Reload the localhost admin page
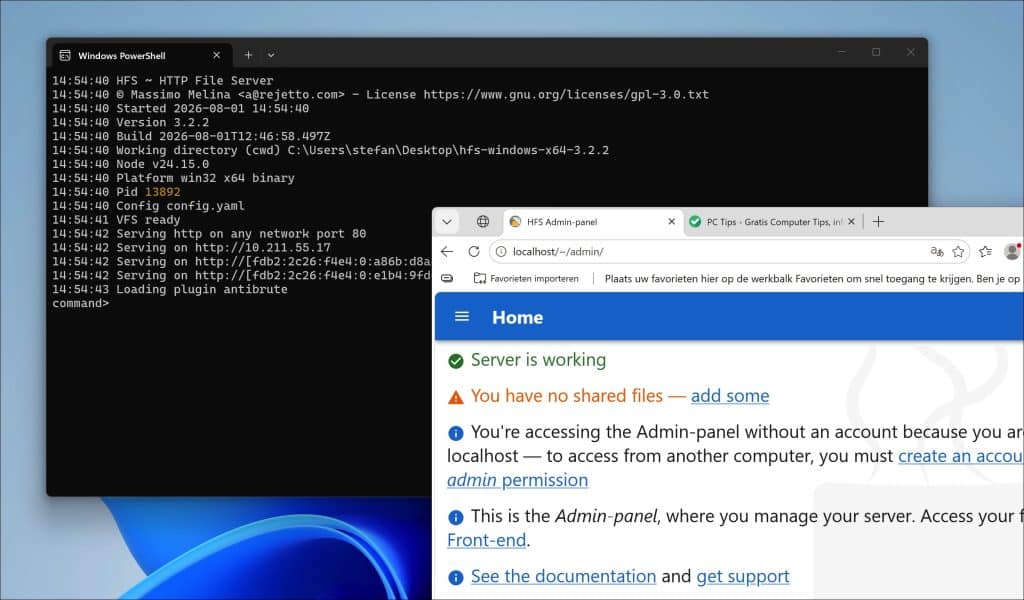1024x600 pixels. pyautogui.click(x=474, y=252)
